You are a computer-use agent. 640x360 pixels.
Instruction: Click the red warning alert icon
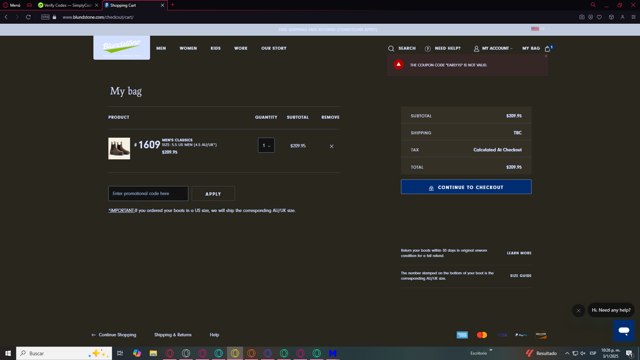[399, 64]
